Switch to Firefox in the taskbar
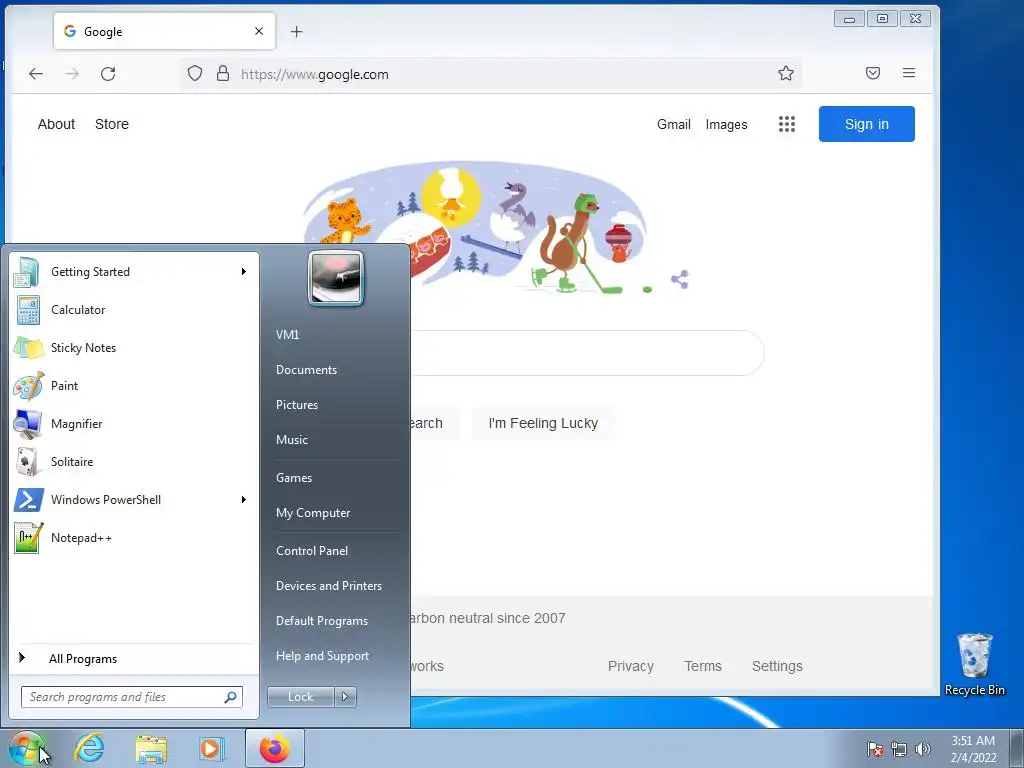 [x=275, y=748]
